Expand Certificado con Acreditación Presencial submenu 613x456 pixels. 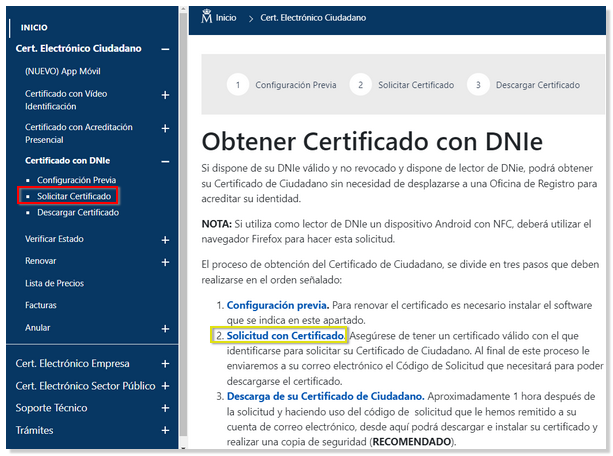point(165,129)
